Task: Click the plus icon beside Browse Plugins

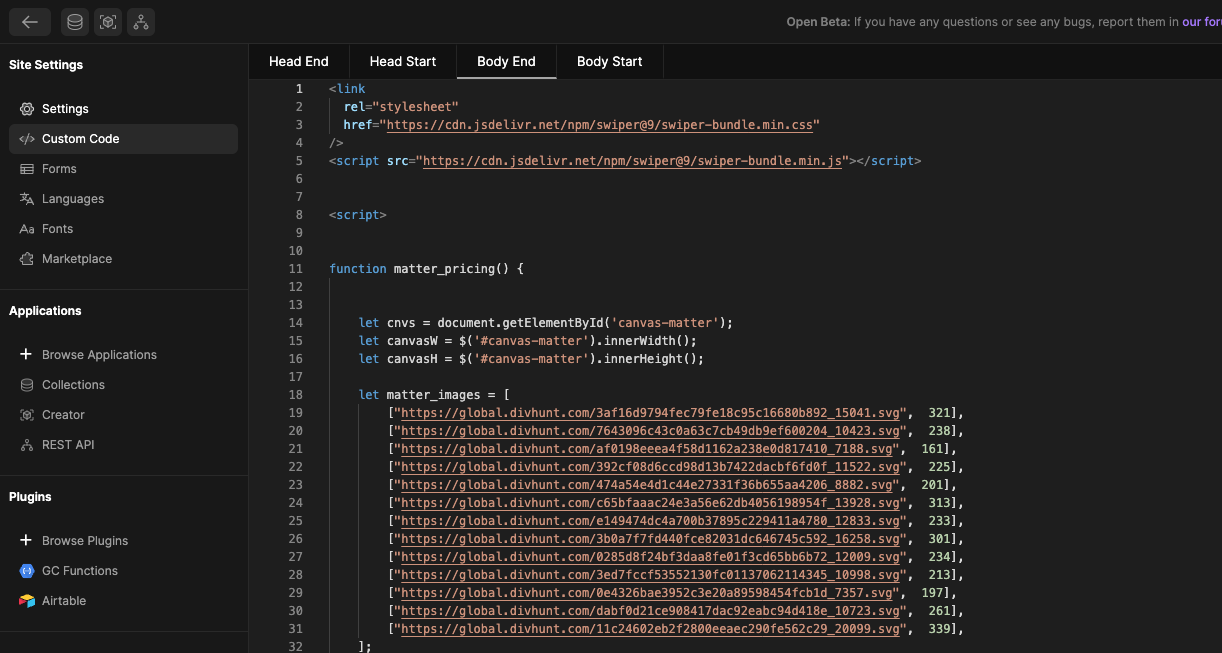Action: coord(27,541)
